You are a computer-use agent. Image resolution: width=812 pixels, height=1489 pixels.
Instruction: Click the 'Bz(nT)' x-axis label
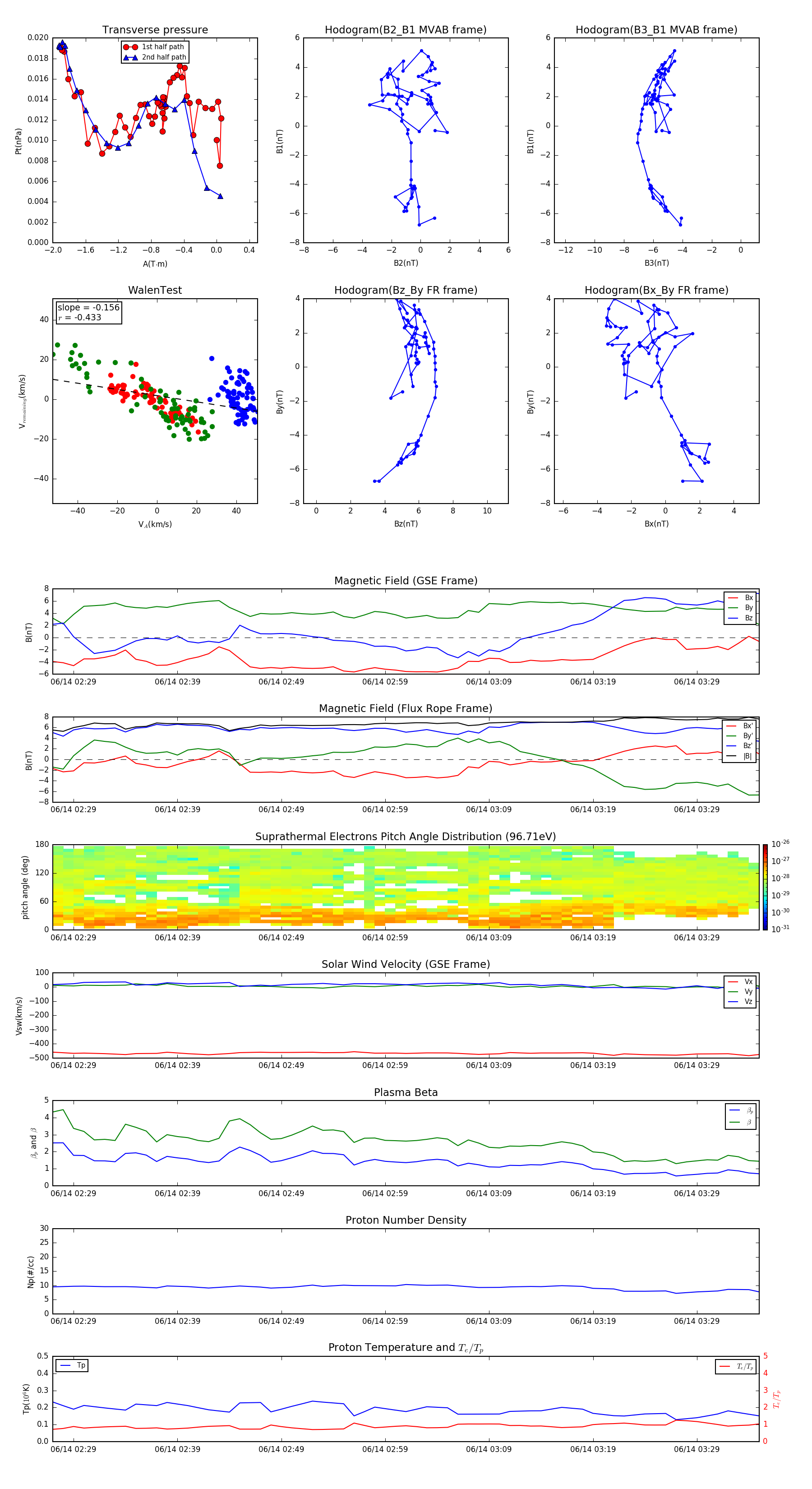[406, 524]
